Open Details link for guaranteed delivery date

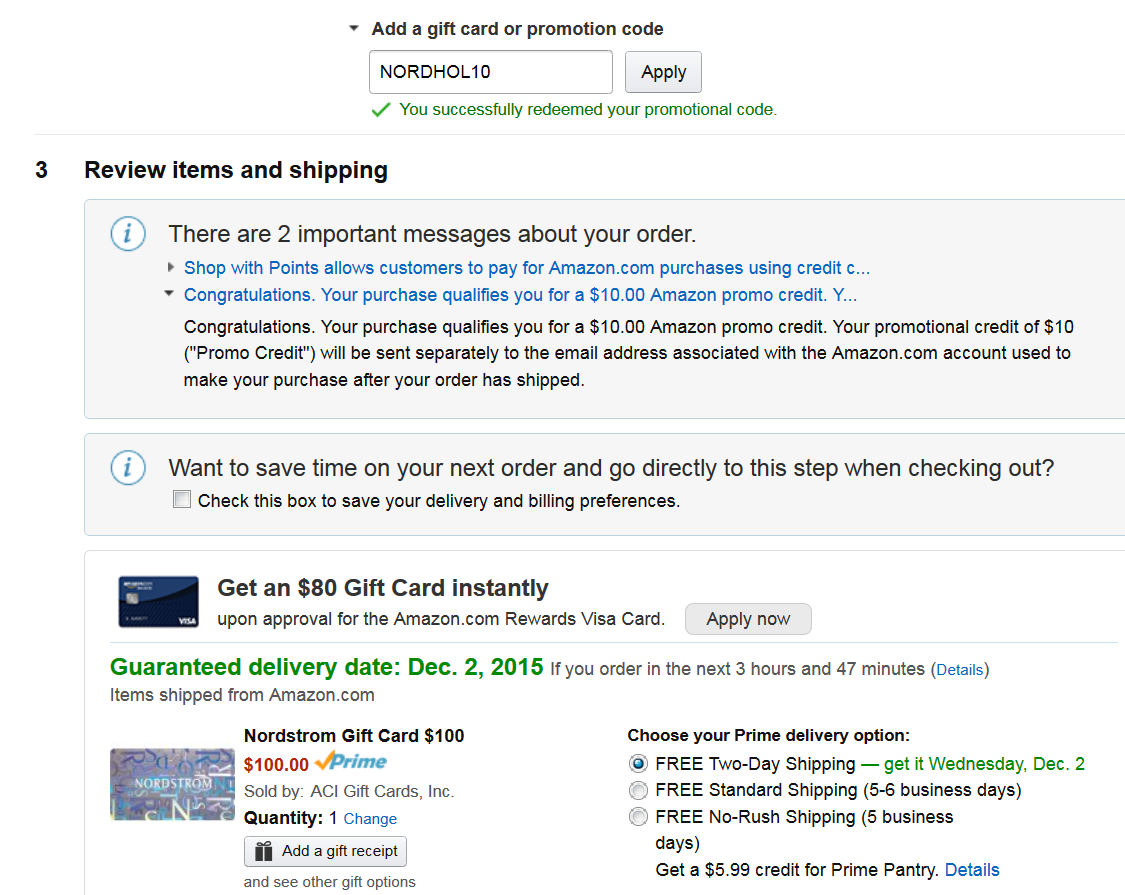click(x=959, y=670)
